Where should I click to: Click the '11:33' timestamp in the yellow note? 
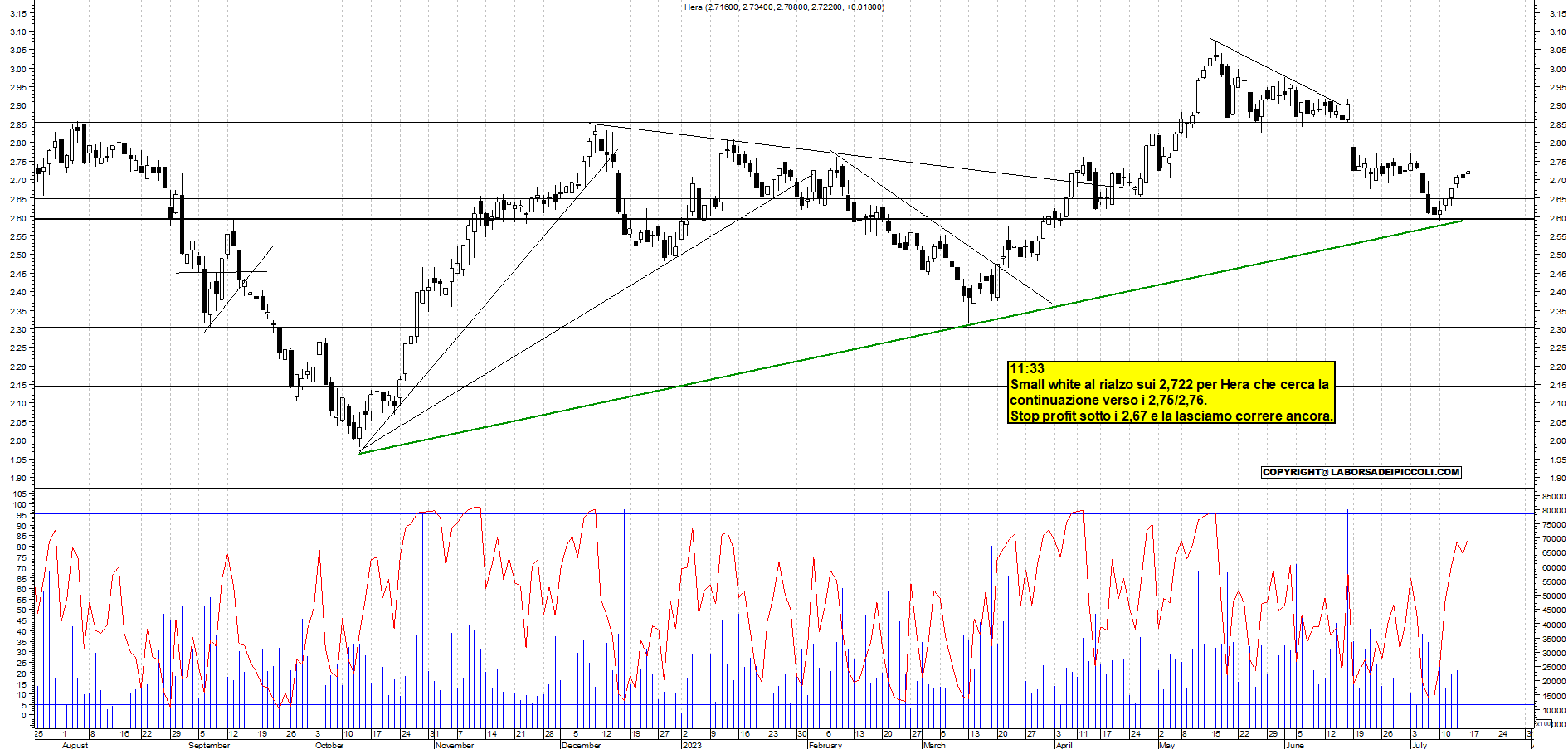coord(1027,369)
